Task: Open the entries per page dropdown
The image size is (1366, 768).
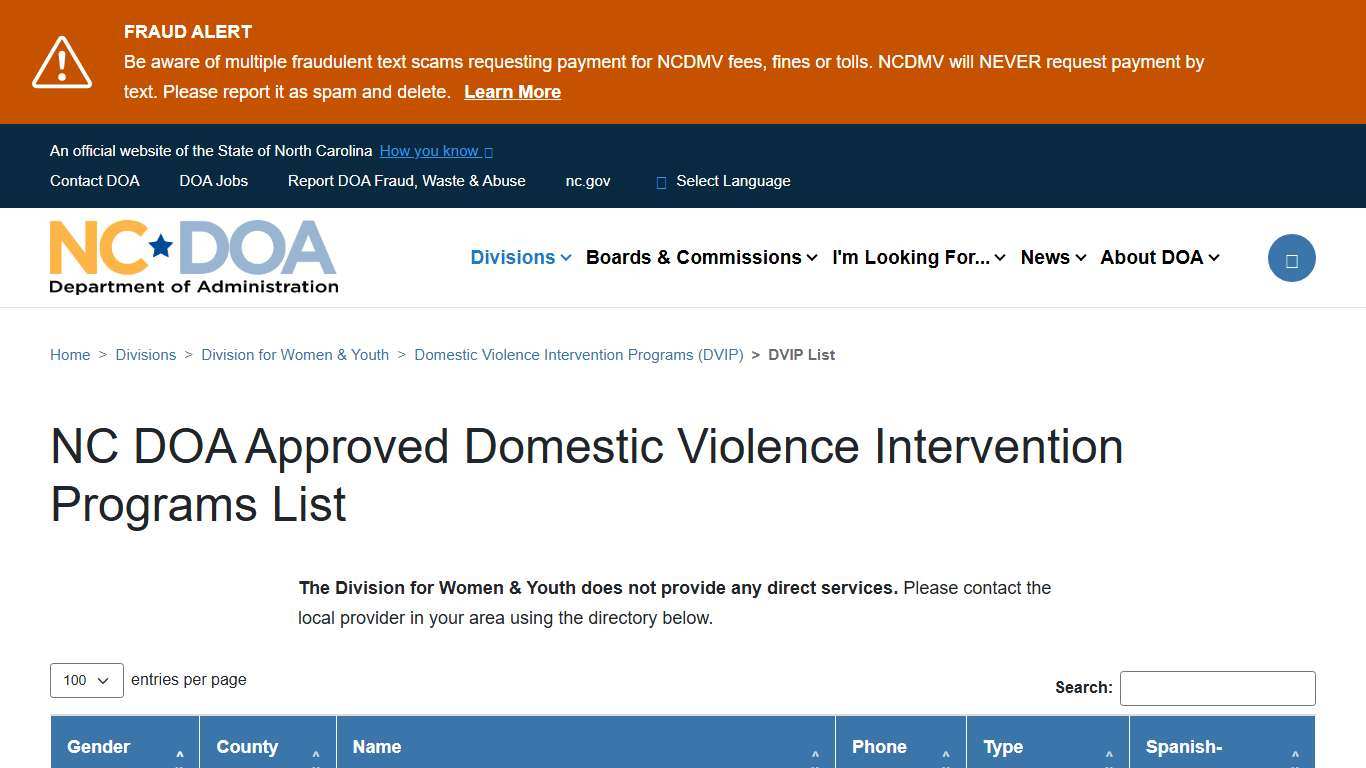Action: coord(86,680)
